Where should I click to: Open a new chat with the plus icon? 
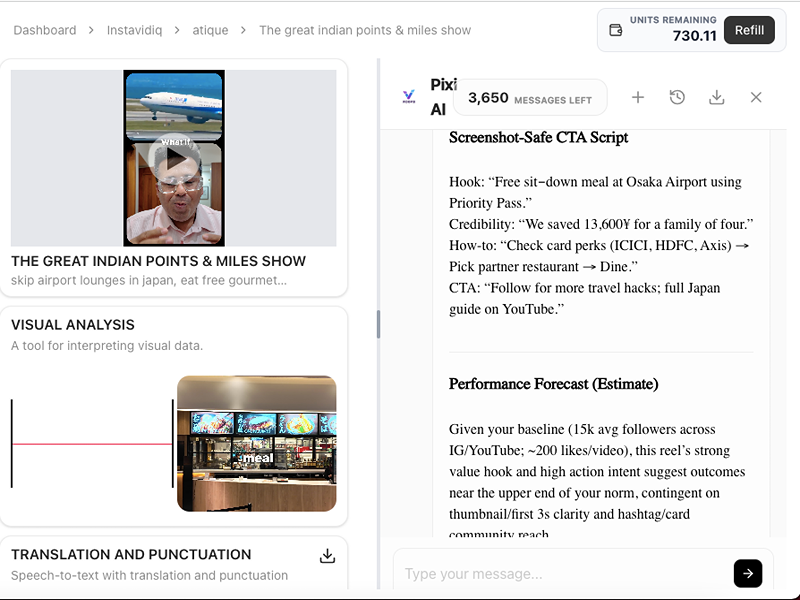tap(638, 97)
